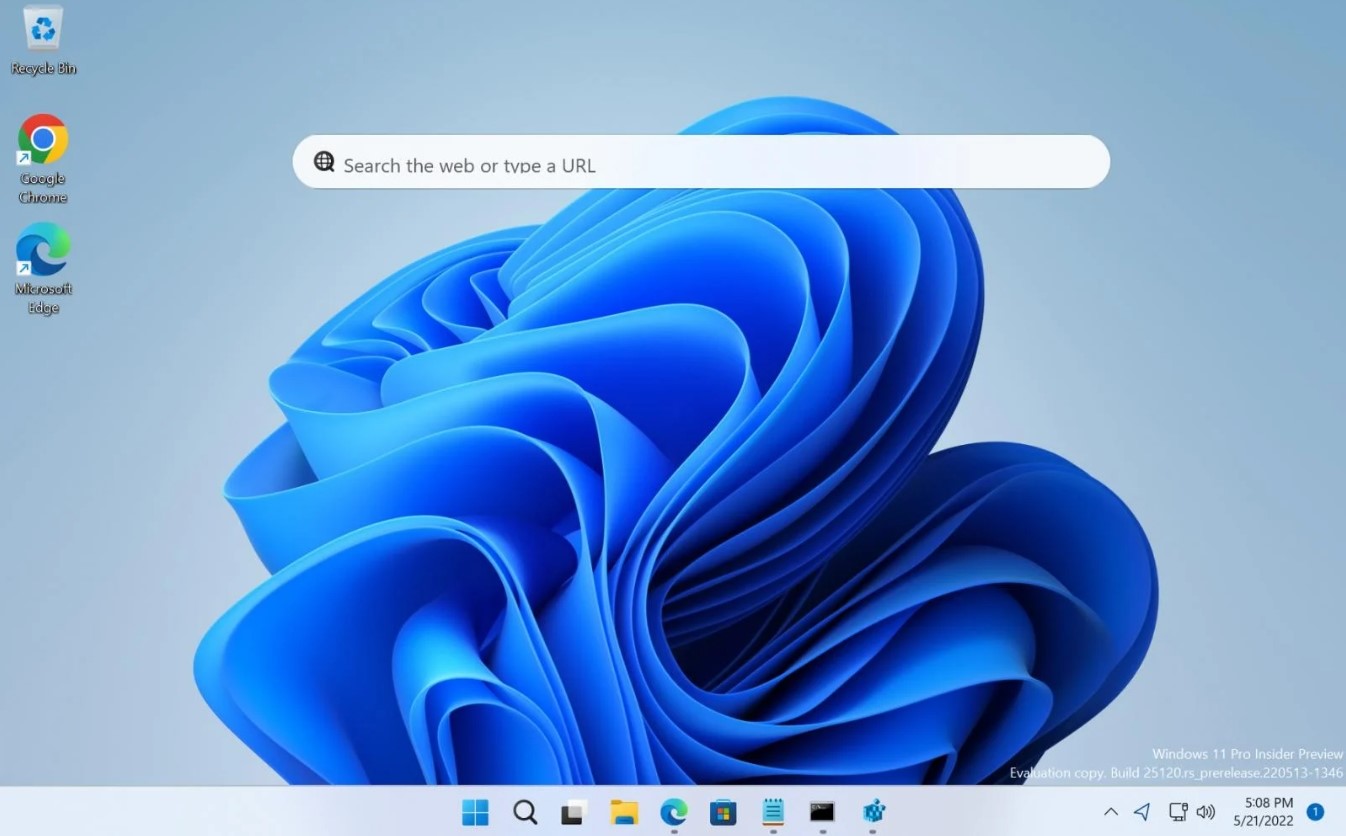Open network status from the tray
This screenshot has height=836, width=1346.
click(x=1178, y=812)
